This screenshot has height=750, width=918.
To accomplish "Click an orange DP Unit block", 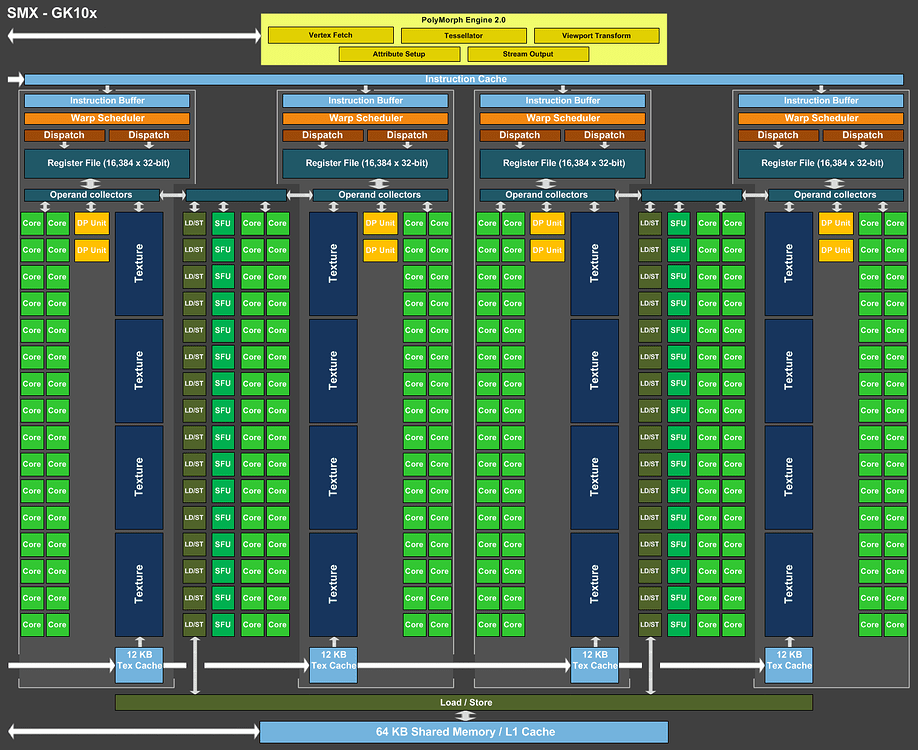I will [x=92, y=223].
